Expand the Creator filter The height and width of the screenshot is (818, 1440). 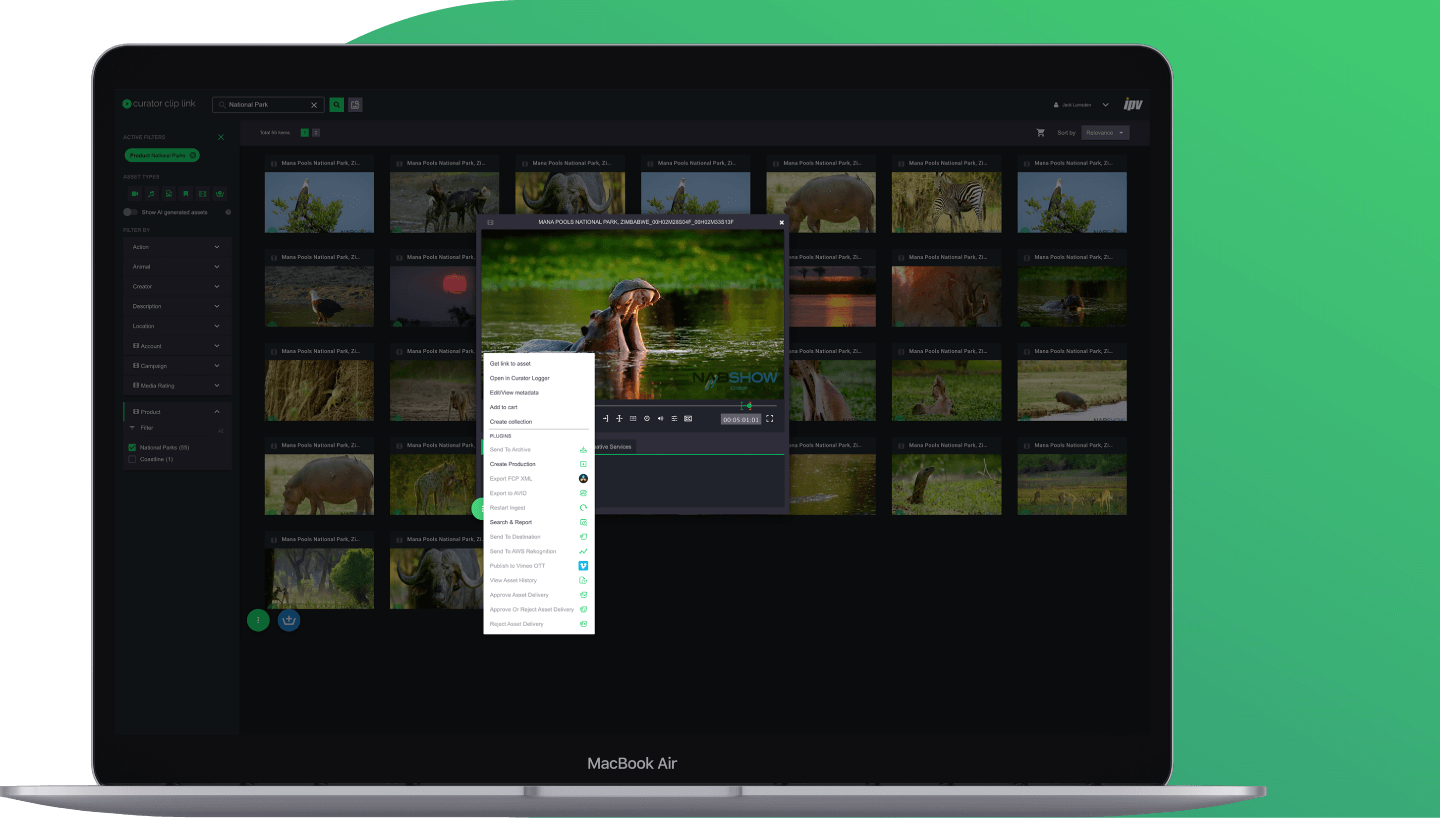tap(177, 286)
